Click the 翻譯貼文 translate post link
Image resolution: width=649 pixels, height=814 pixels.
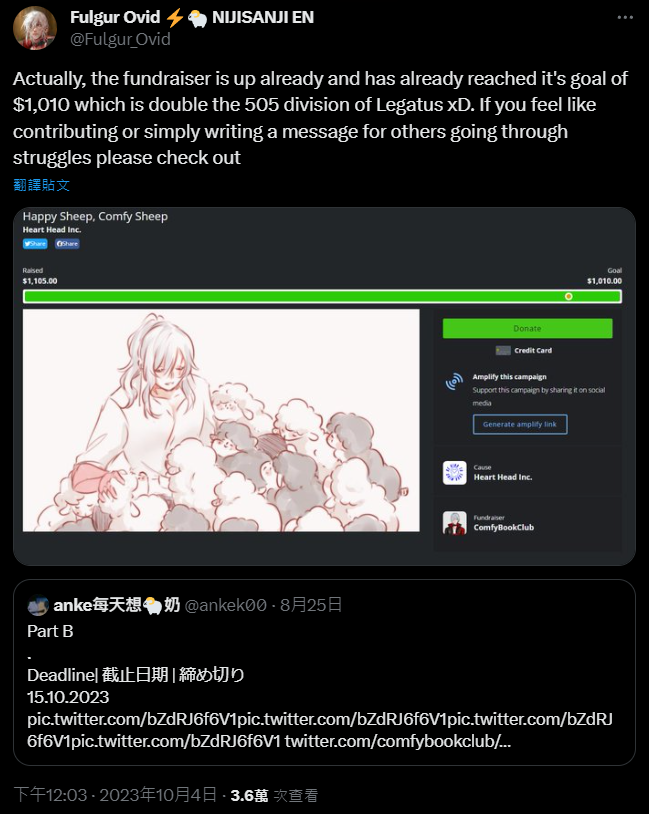coord(42,185)
